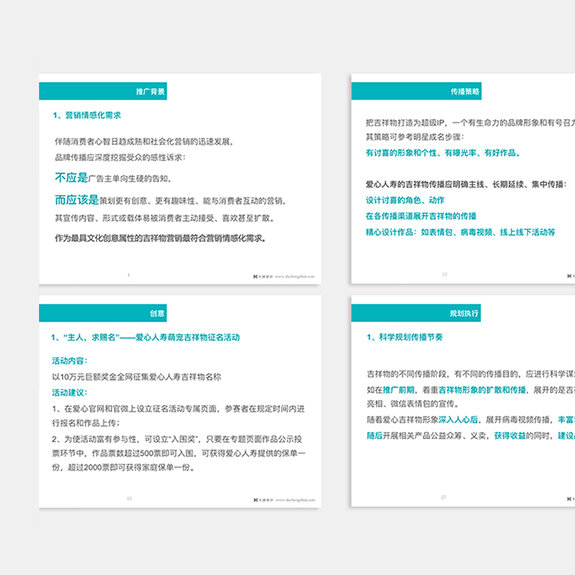
Task: Click the line starting 把吉祥物打造为超级IP
Action: click(470, 123)
